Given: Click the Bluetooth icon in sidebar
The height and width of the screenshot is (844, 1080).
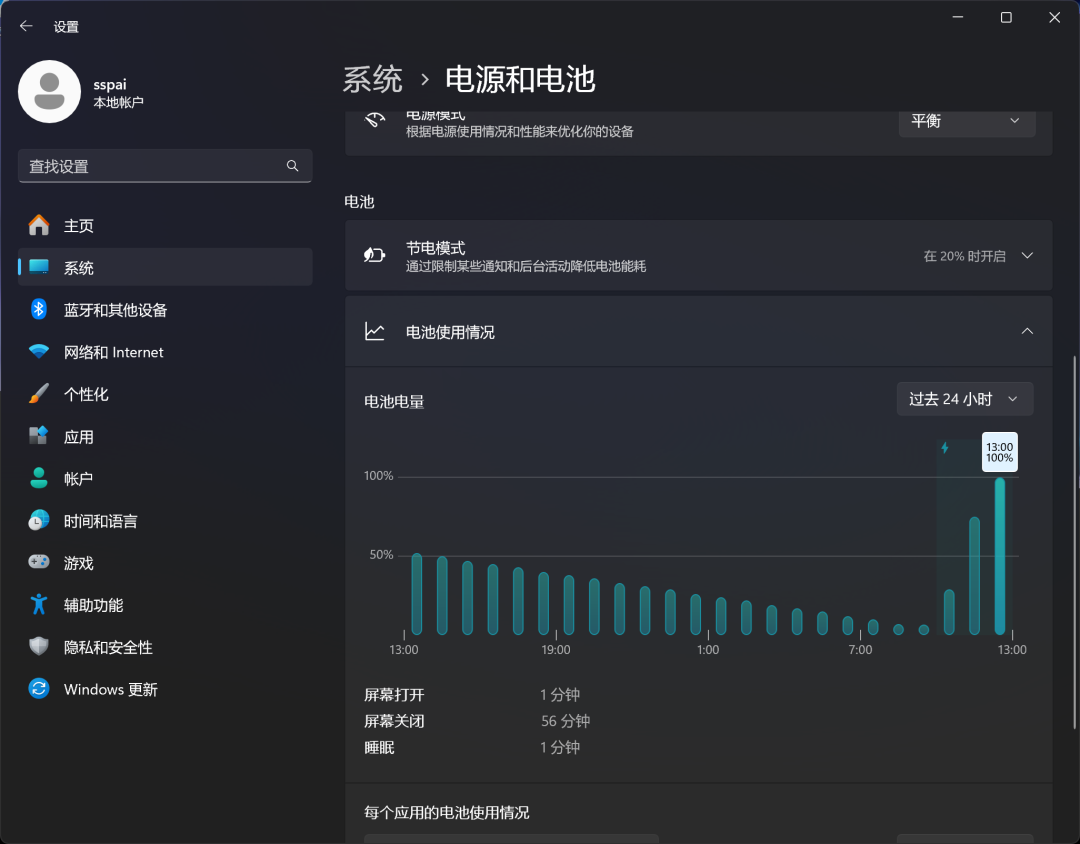Looking at the screenshot, I should point(39,309).
